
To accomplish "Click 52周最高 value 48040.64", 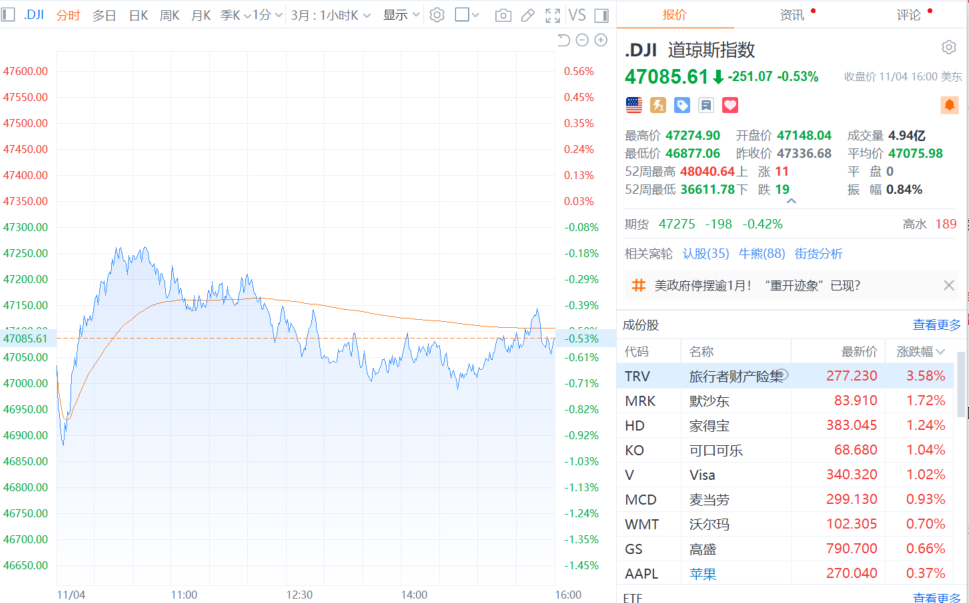I will [x=708, y=171].
